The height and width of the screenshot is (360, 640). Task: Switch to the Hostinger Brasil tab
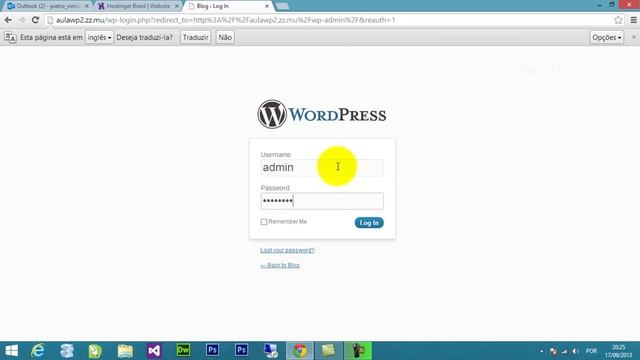coord(138,6)
